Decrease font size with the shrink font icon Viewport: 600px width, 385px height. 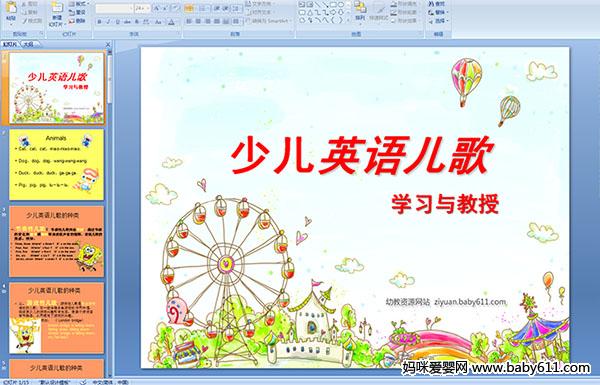[x=165, y=8]
